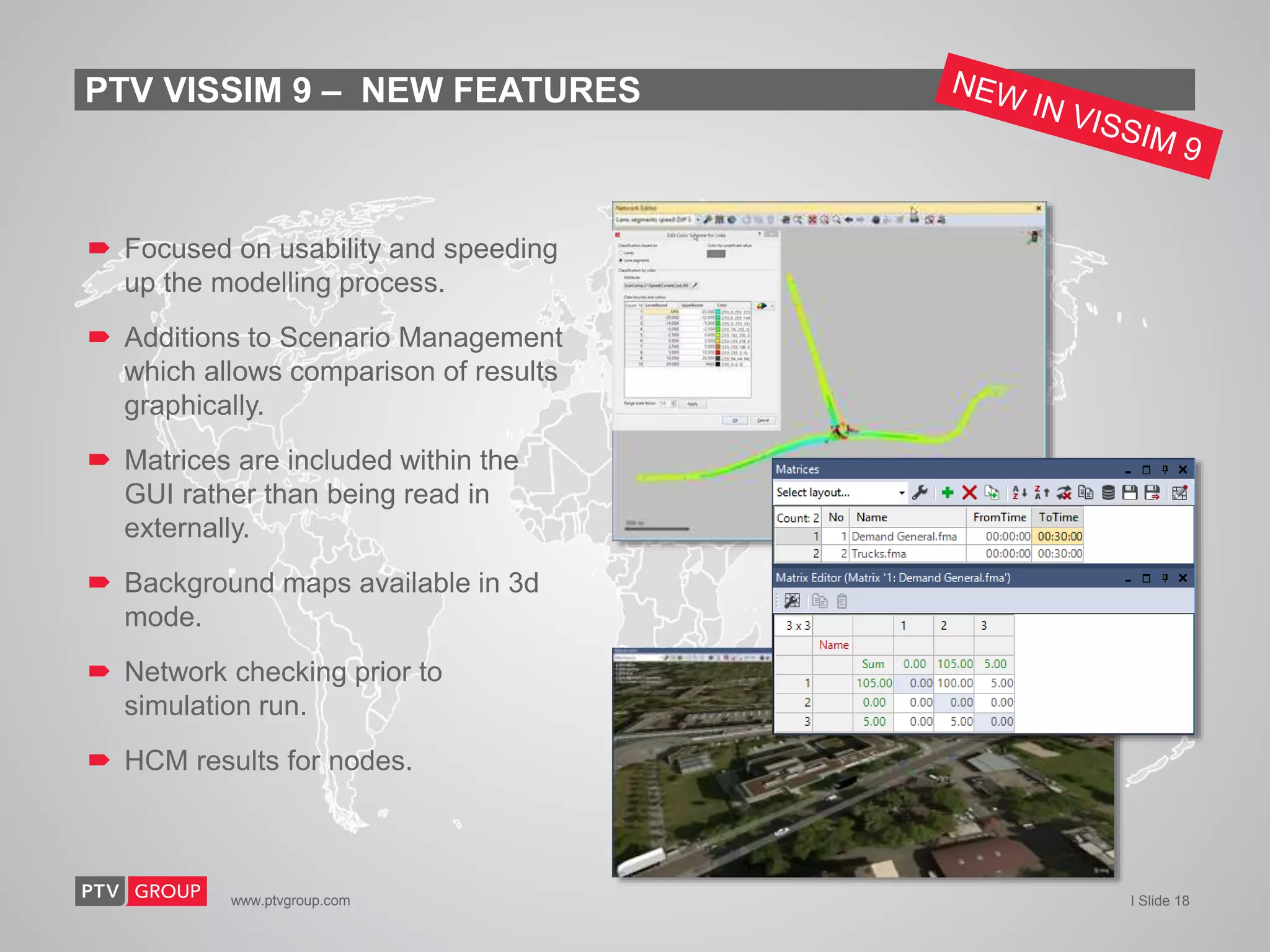Viewport: 1270px width, 952px height.
Task: Click column Sum value 105.00 for column 2
Action: pos(954,664)
